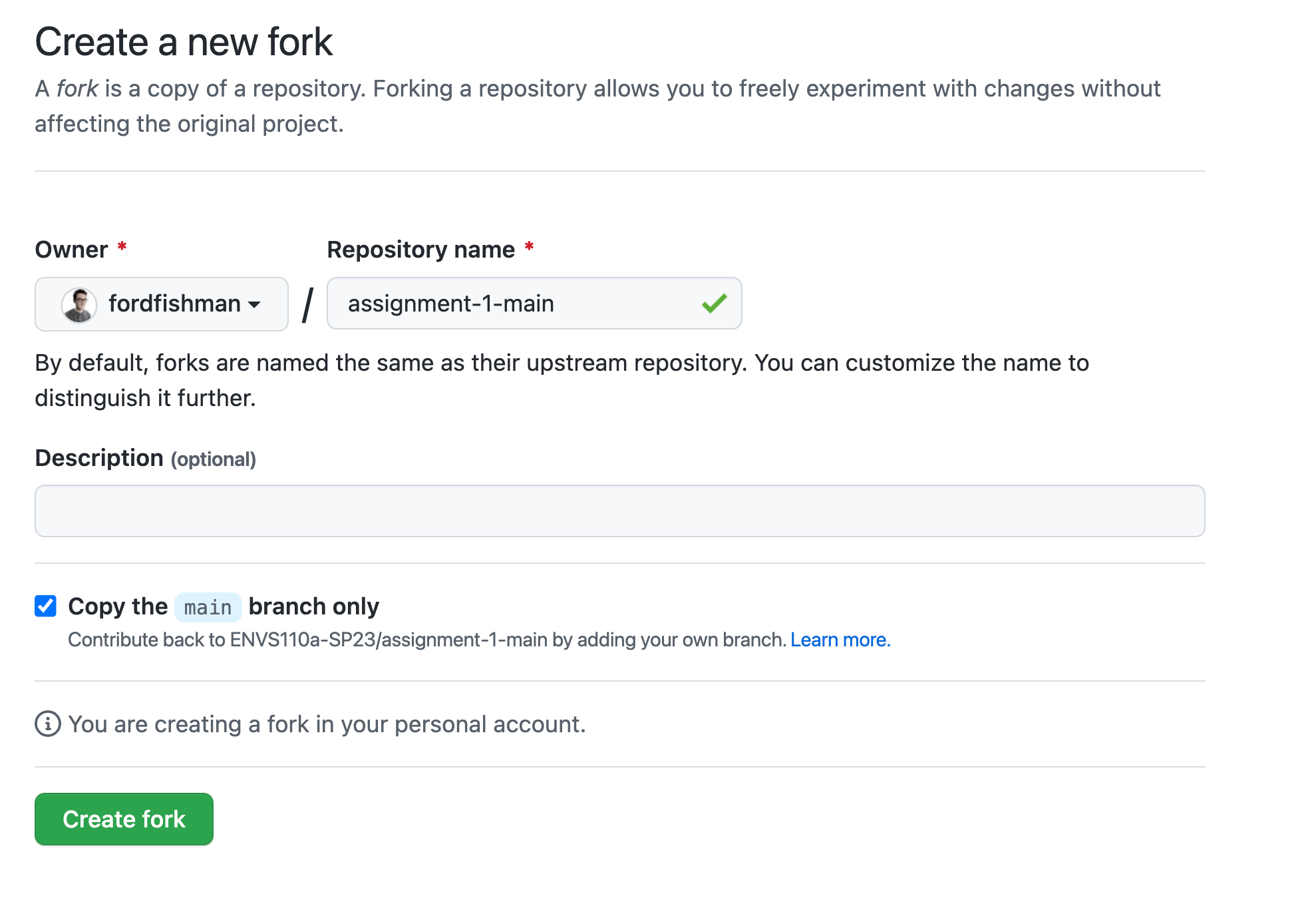Click the slash separator between owner and name

click(x=307, y=305)
